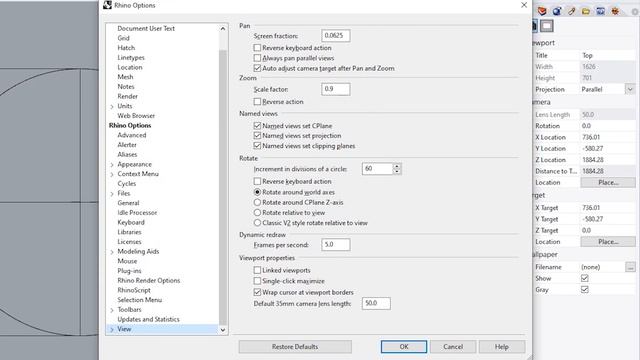Expand the View tree node
This screenshot has height=360, width=640.
tap(112, 329)
